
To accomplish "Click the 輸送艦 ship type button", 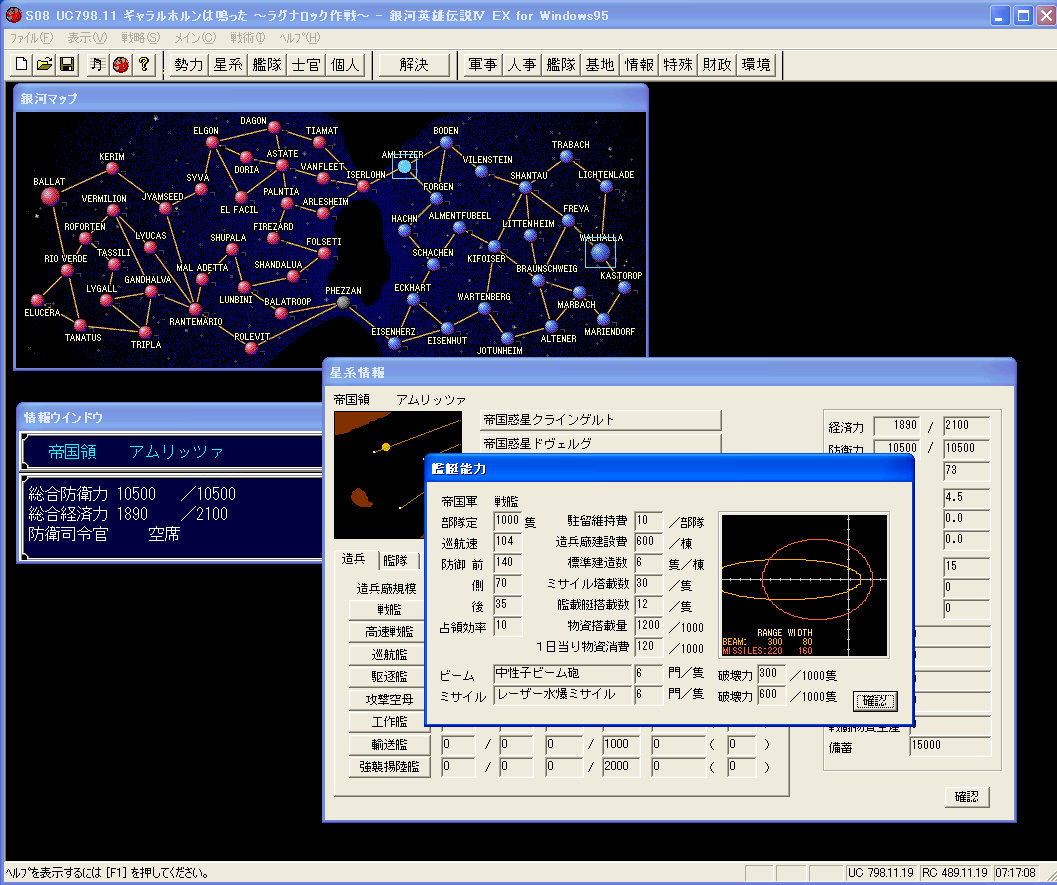I will click(x=389, y=745).
